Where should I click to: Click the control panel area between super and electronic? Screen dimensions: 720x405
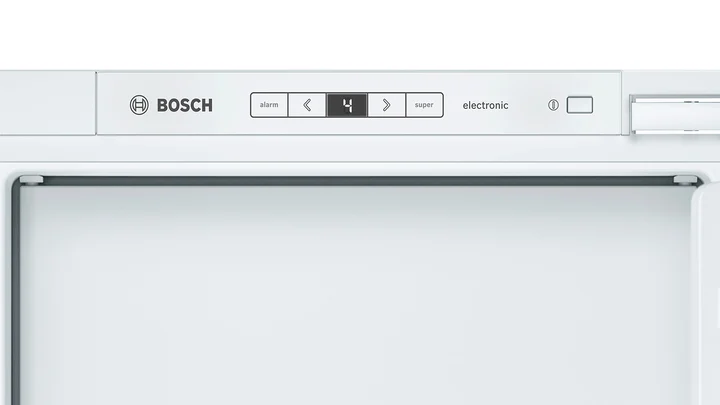click(453, 105)
